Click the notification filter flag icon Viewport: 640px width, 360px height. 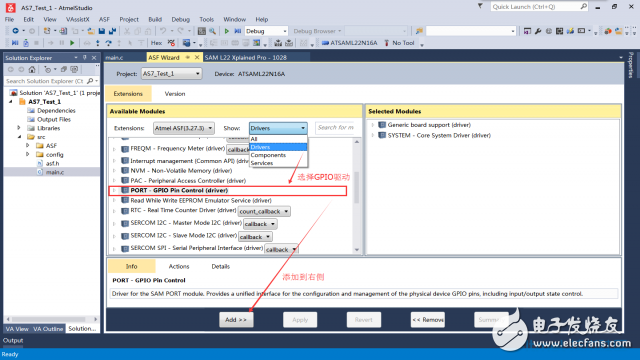click(x=480, y=6)
